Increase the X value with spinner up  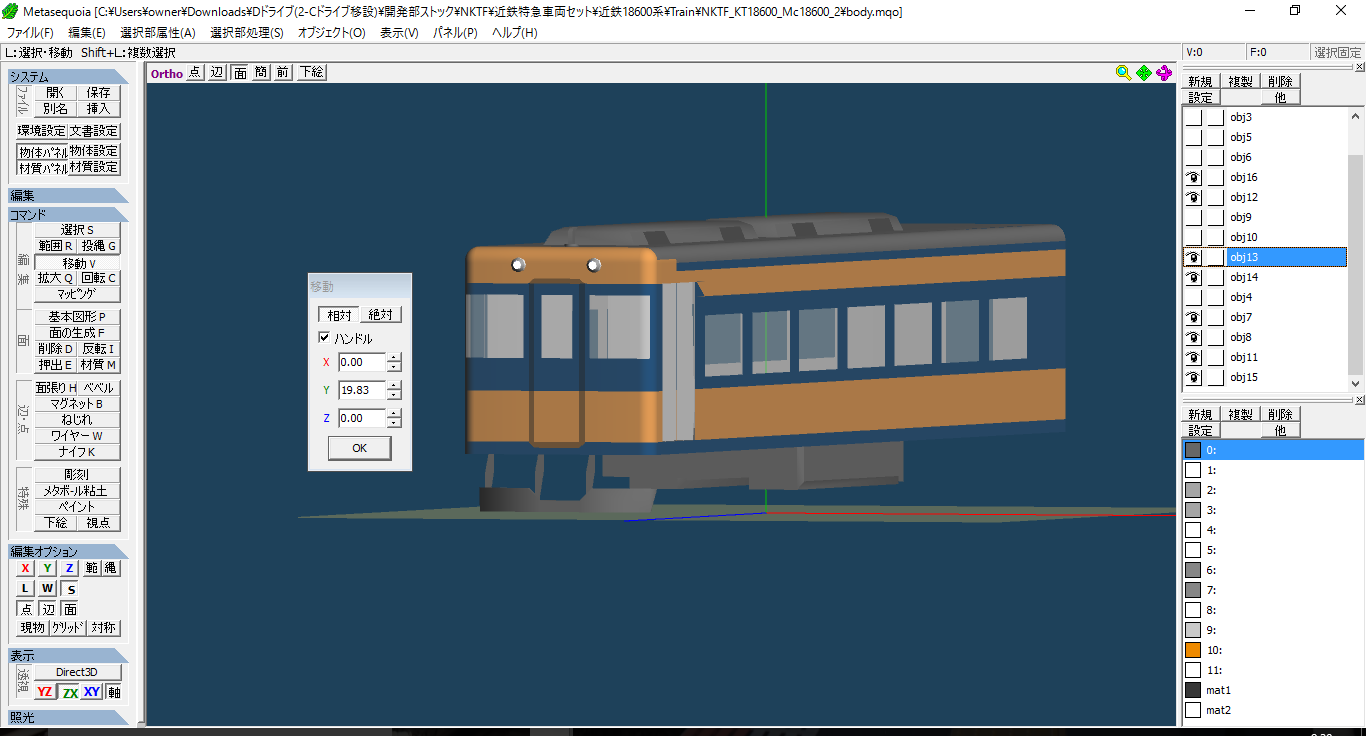[394, 358]
